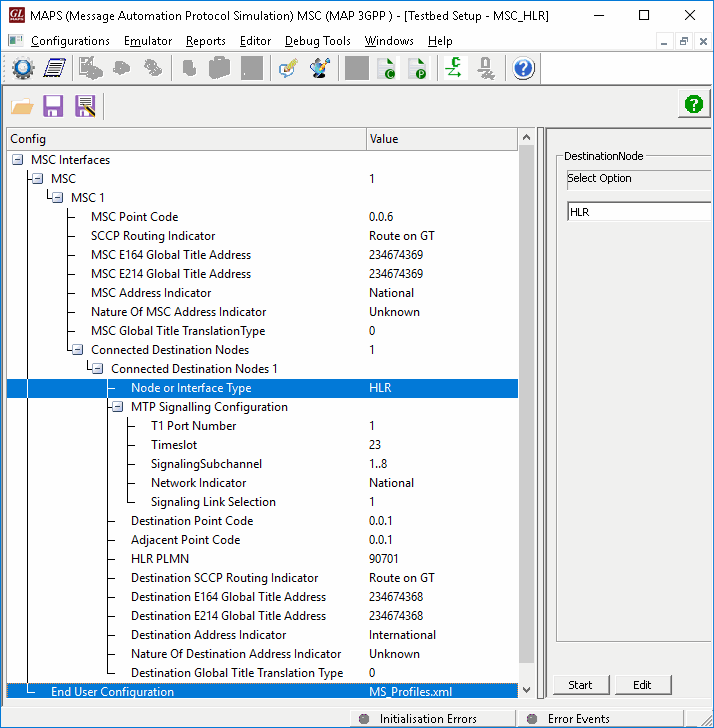Click the grayed incoming call handler icon
This screenshot has width=714, height=728.
[x=91, y=68]
